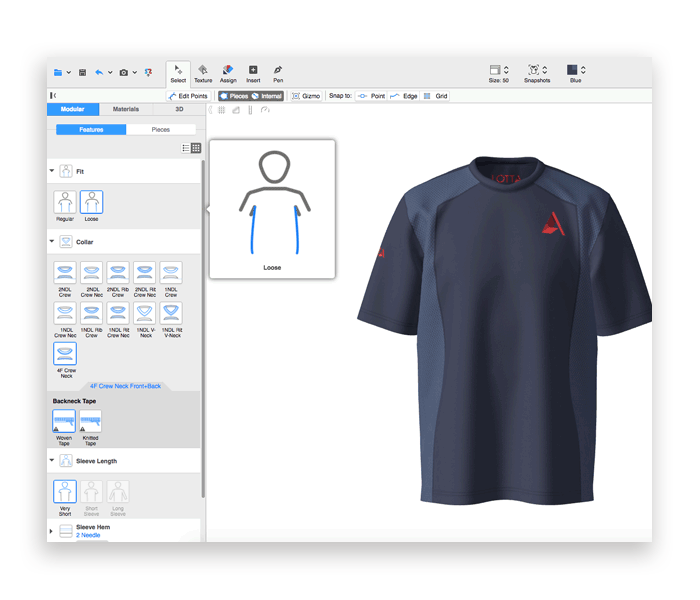Viewport: 700px width, 600px height.
Task: Click the sidebar vertical scrollbar
Action: point(203,329)
